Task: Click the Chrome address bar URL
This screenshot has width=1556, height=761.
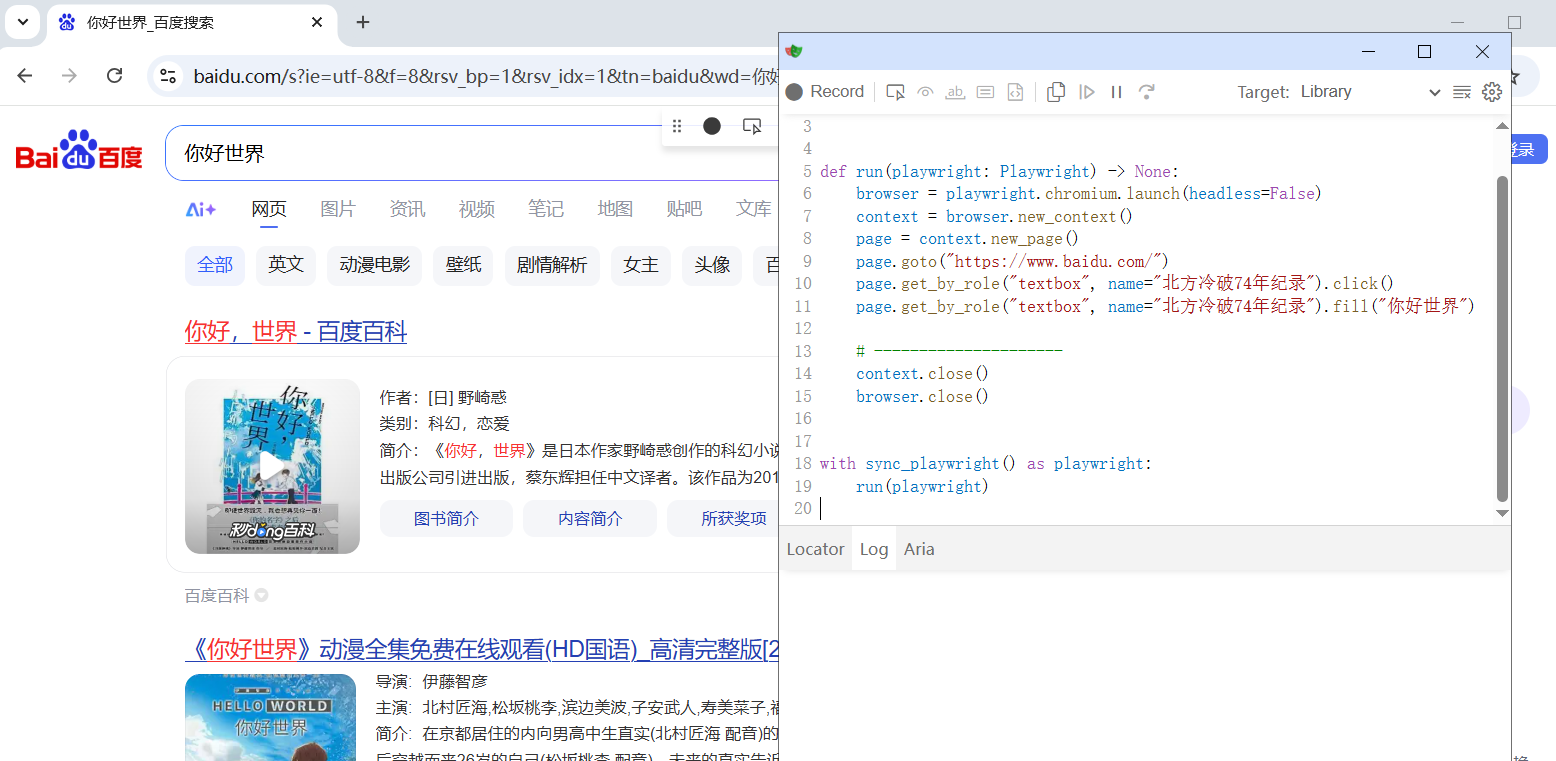Action: pyautogui.click(x=485, y=76)
